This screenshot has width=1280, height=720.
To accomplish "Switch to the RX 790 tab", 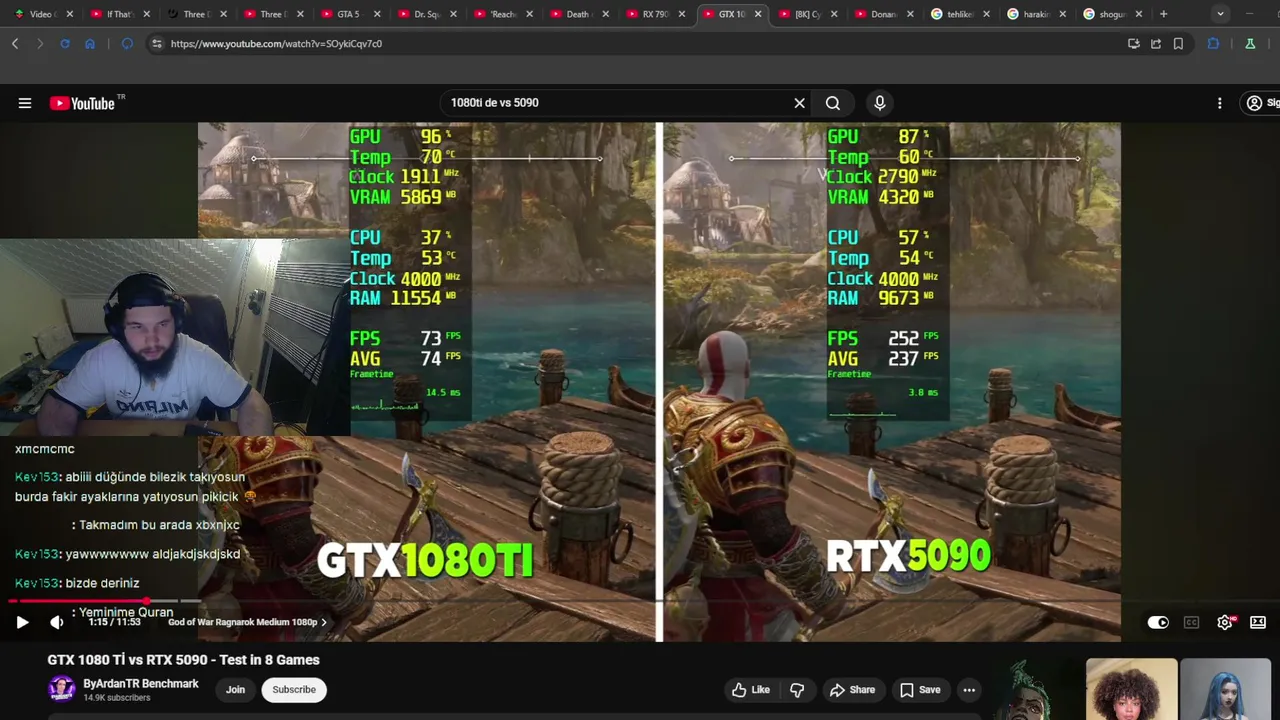I will click(x=654, y=14).
